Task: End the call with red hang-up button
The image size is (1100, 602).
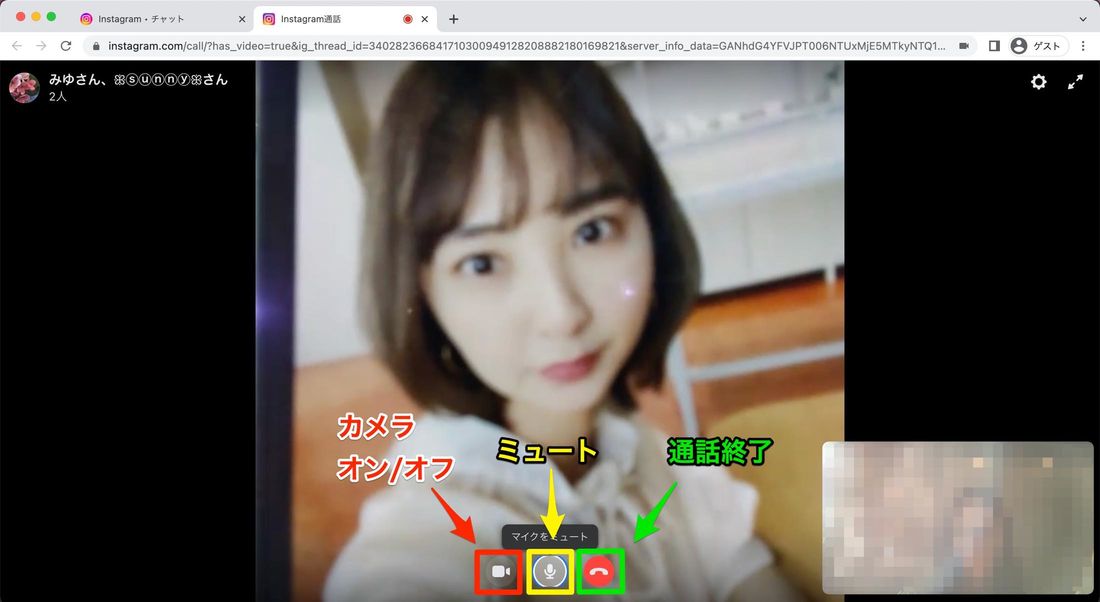Action: click(x=598, y=572)
